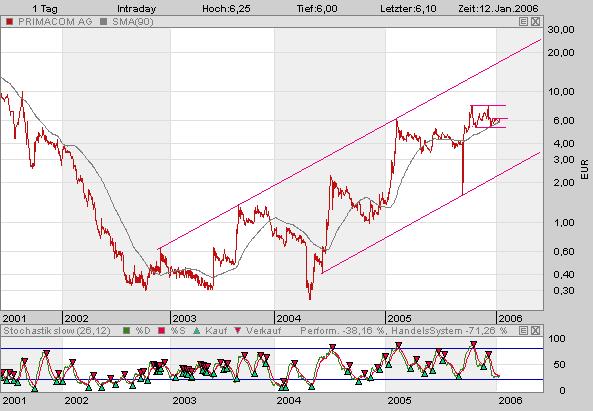Open the Stochastik slow panel's settings icon
The height and width of the screenshot is (411, 593).
click(523, 331)
